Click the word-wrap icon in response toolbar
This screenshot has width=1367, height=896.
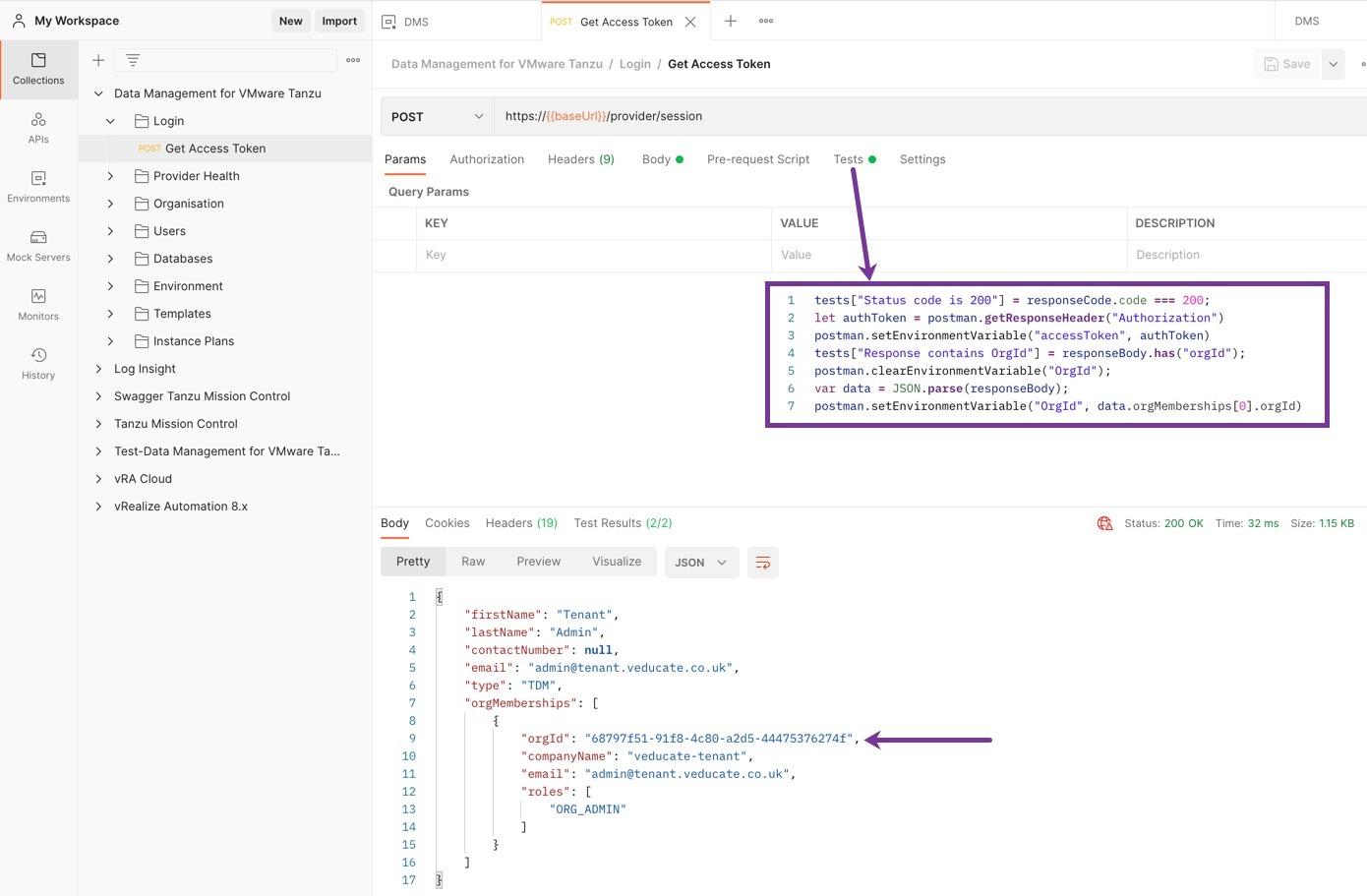point(763,563)
